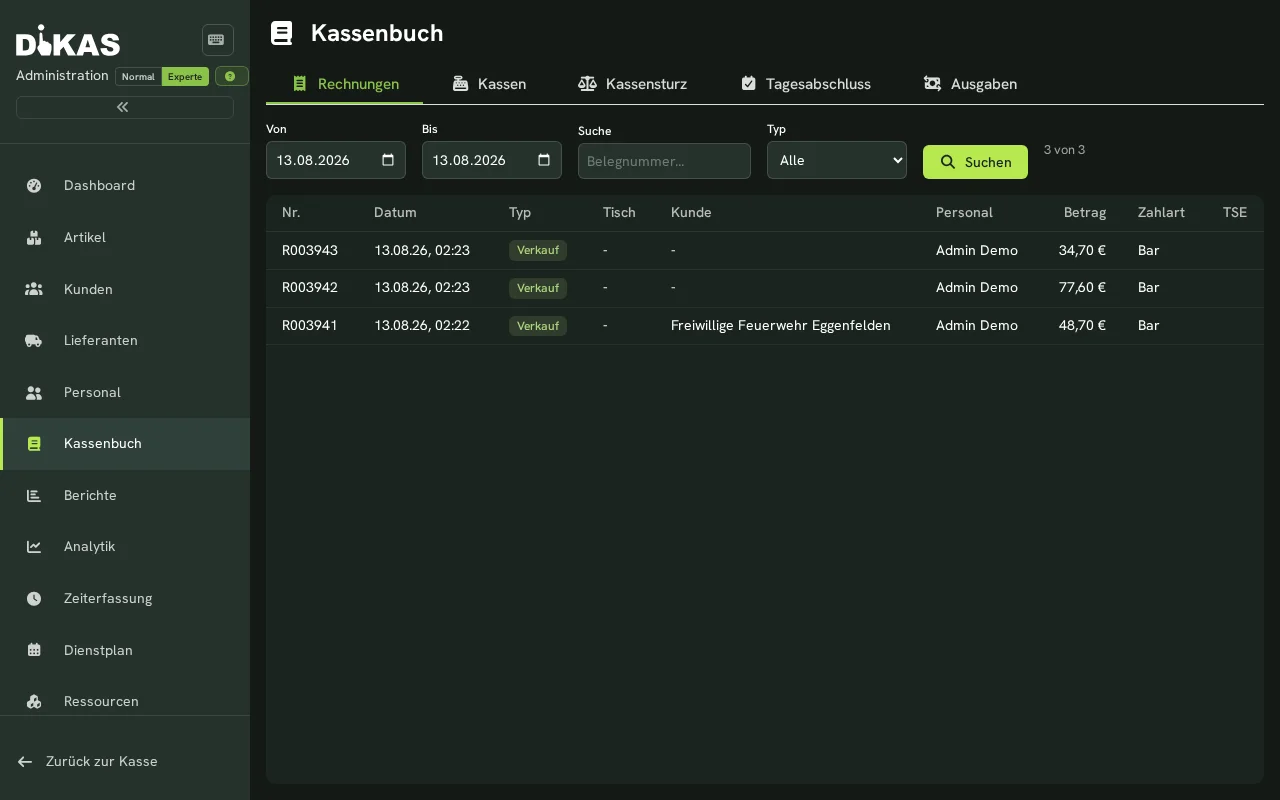Click the 77,60 € amount
This screenshot has height=800, width=1280.
[x=1082, y=287]
